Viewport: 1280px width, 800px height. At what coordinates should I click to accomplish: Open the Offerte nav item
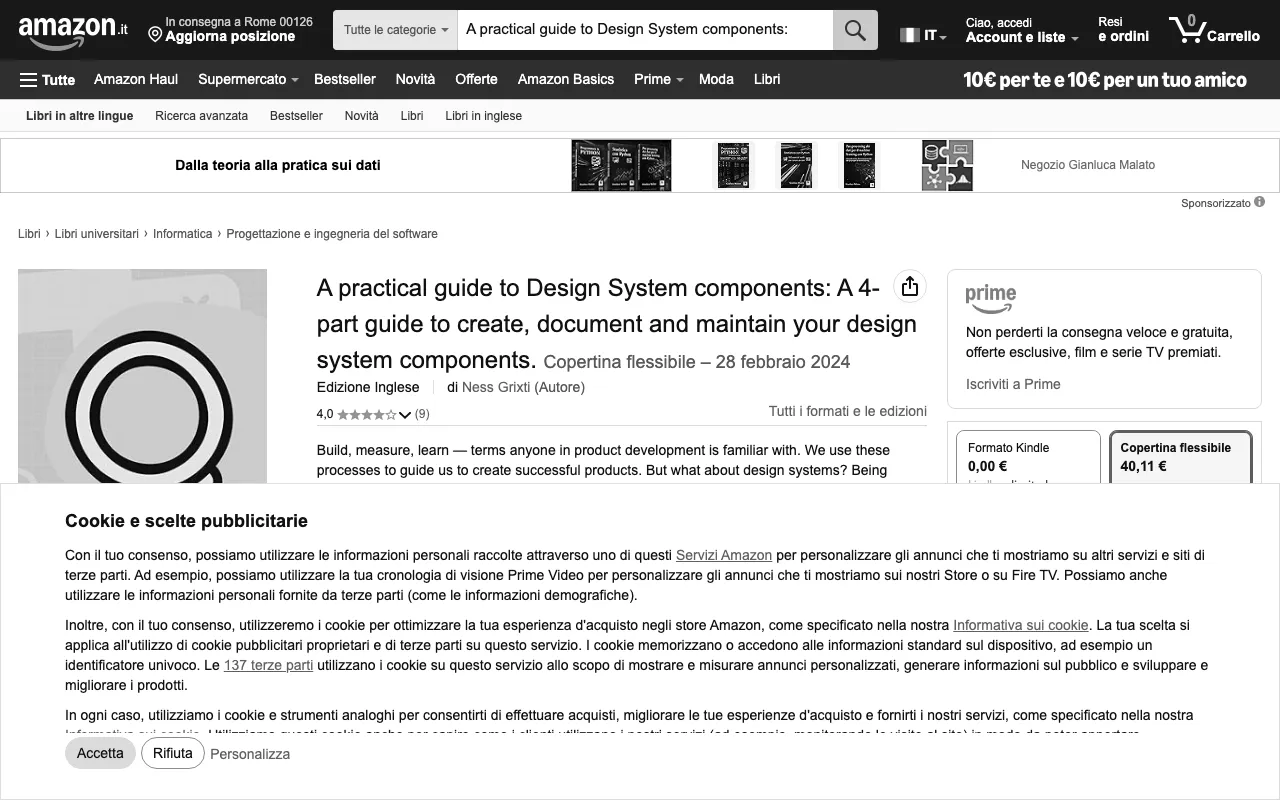[476, 79]
